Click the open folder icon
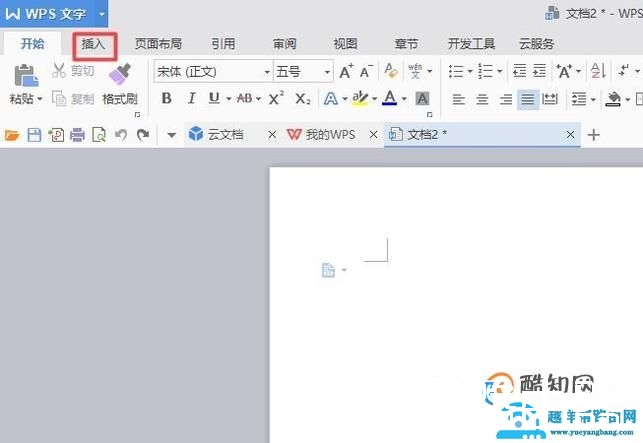Viewport: 643px width, 443px height. pyautogui.click(x=12, y=135)
